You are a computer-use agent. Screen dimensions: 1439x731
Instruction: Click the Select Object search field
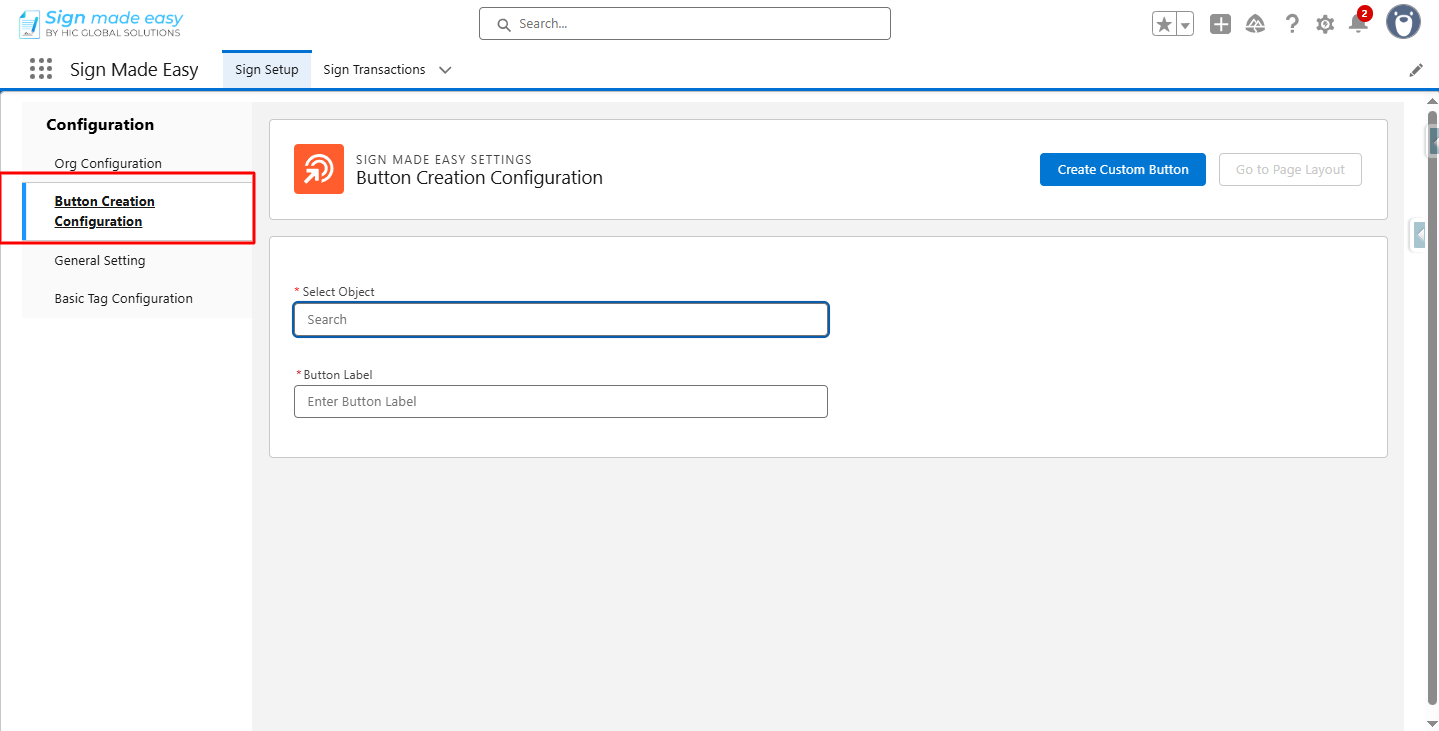coord(560,319)
